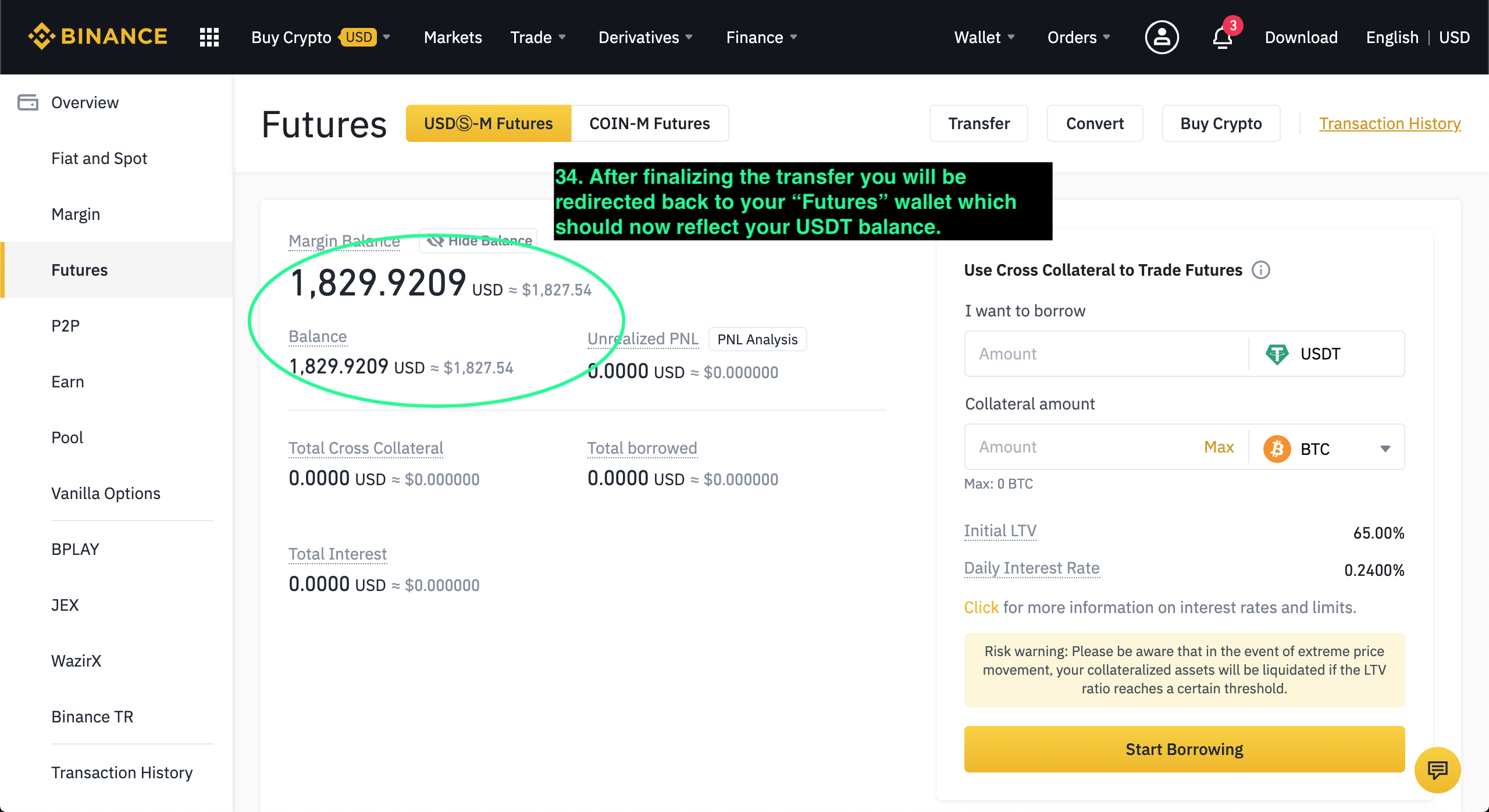Image resolution: width=1489 pixels, height=812 pixels.
Task: Change the USD currency setting
Action: click(1454, 37)
